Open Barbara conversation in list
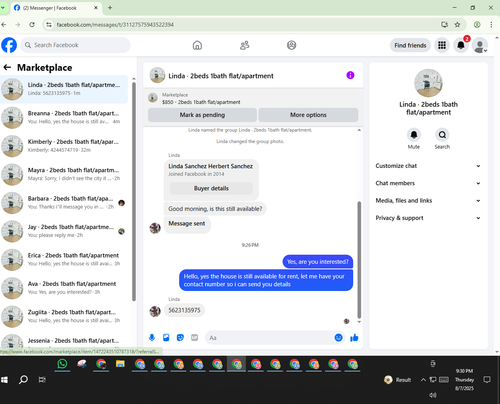 (x=64, y=202)
